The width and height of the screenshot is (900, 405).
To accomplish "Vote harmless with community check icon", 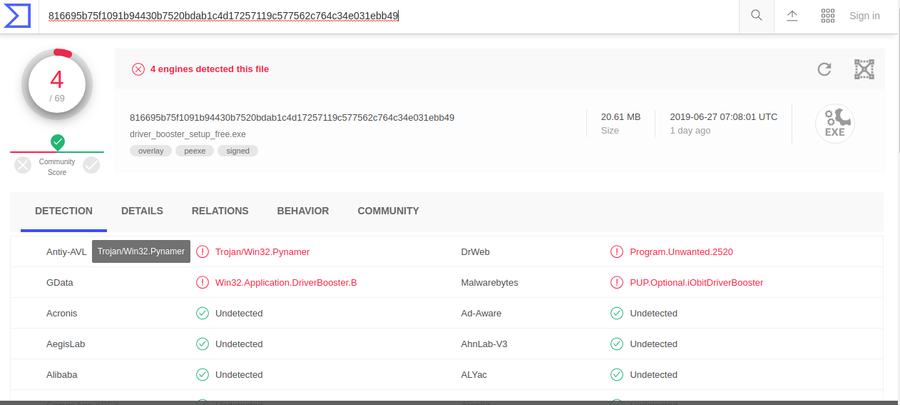I will pos(91,165).
